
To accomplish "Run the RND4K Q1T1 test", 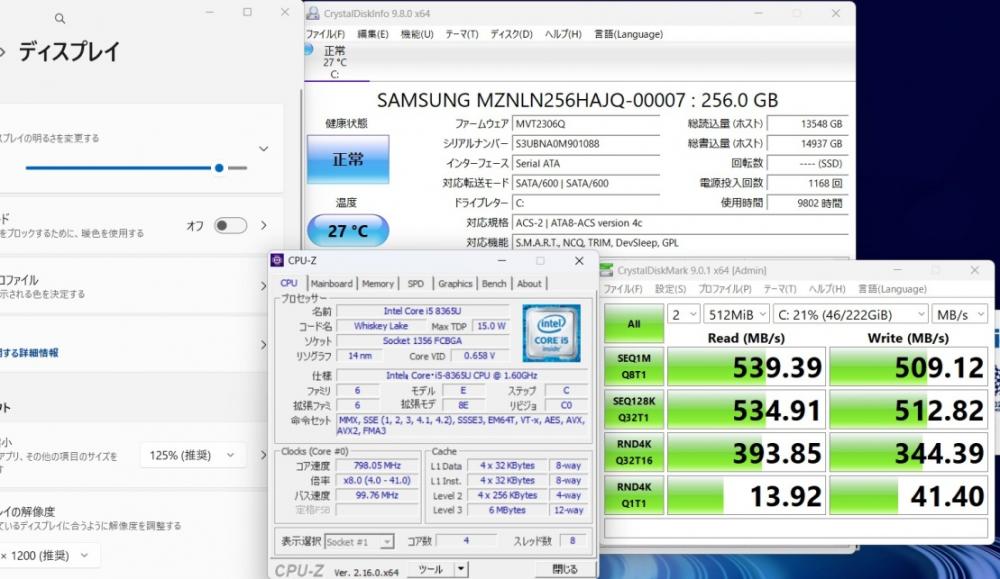I will coord(634,495).
